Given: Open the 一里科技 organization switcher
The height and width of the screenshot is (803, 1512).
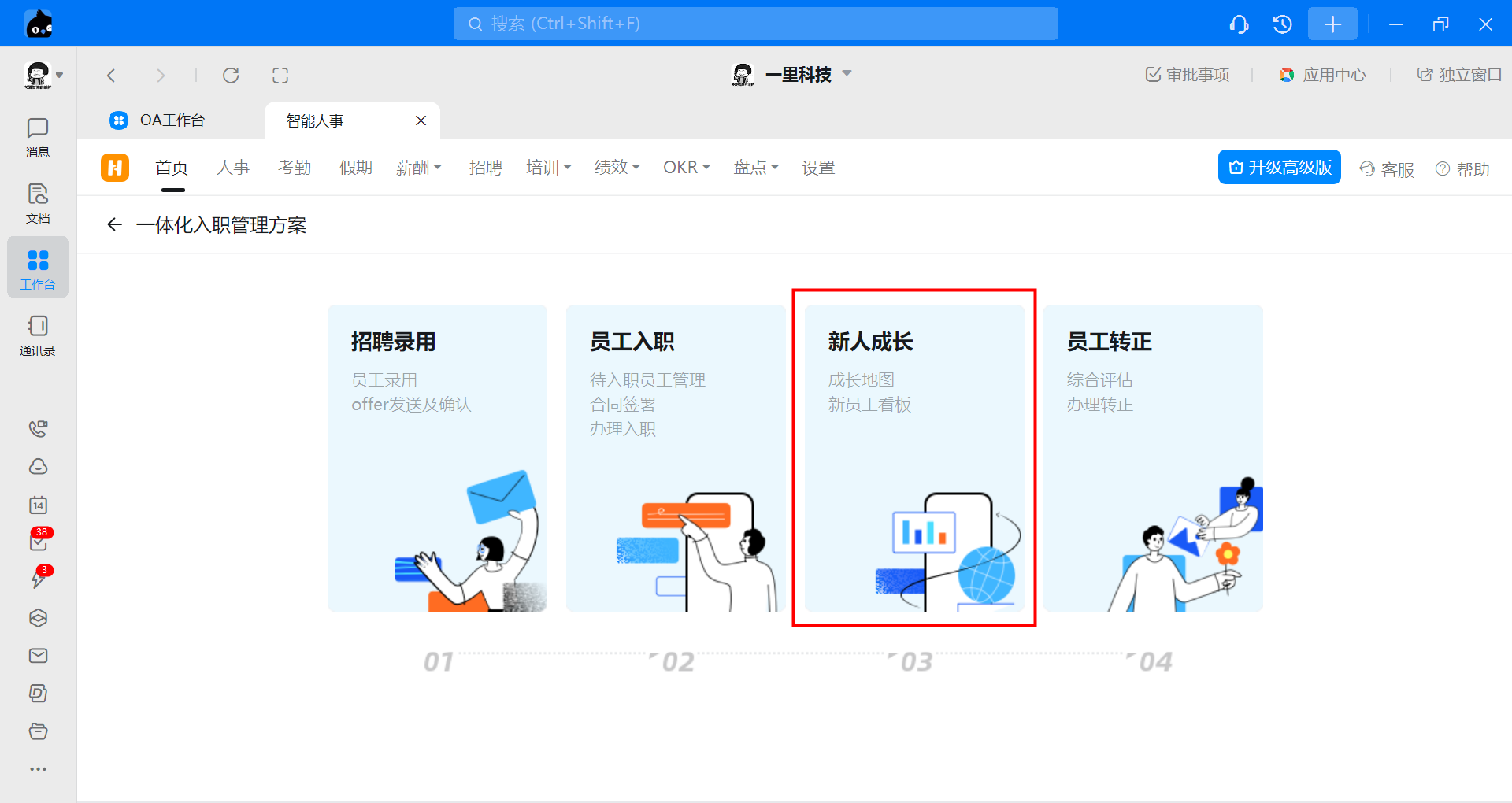Looking at the screenshot, I should click(x=792, y=75).
